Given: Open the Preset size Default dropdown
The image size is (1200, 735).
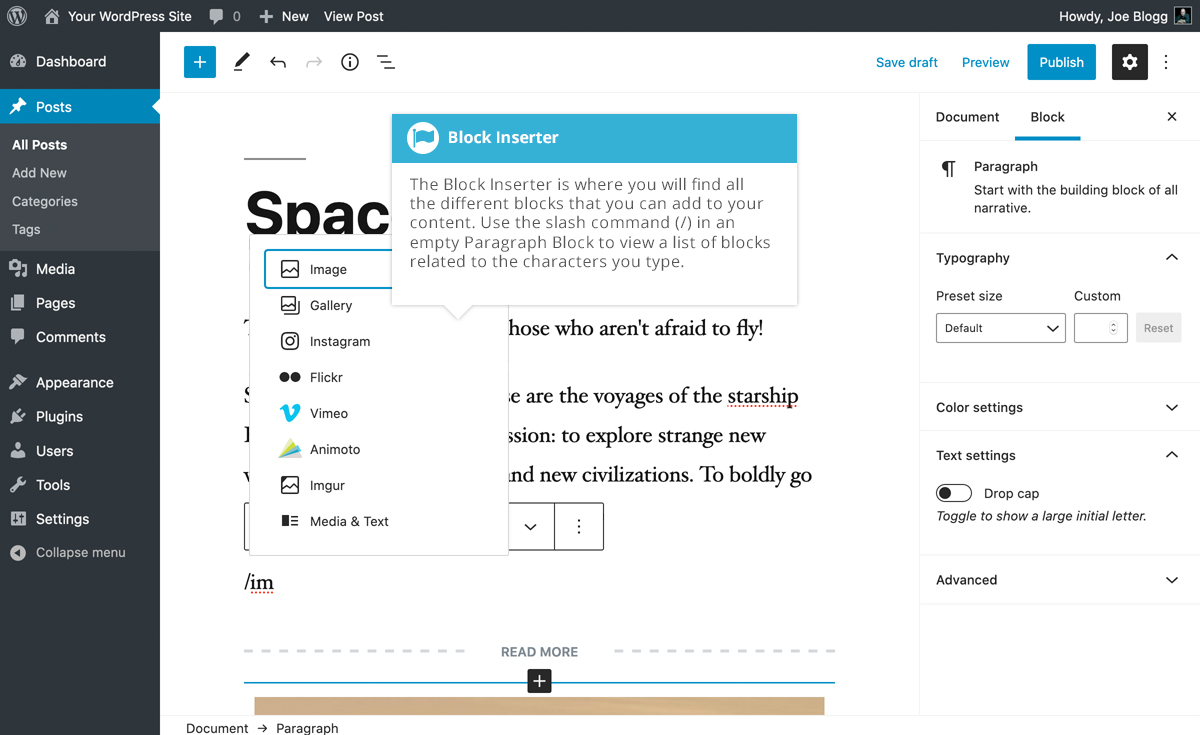Looking at the screenshot, I should coord(1000,328).
